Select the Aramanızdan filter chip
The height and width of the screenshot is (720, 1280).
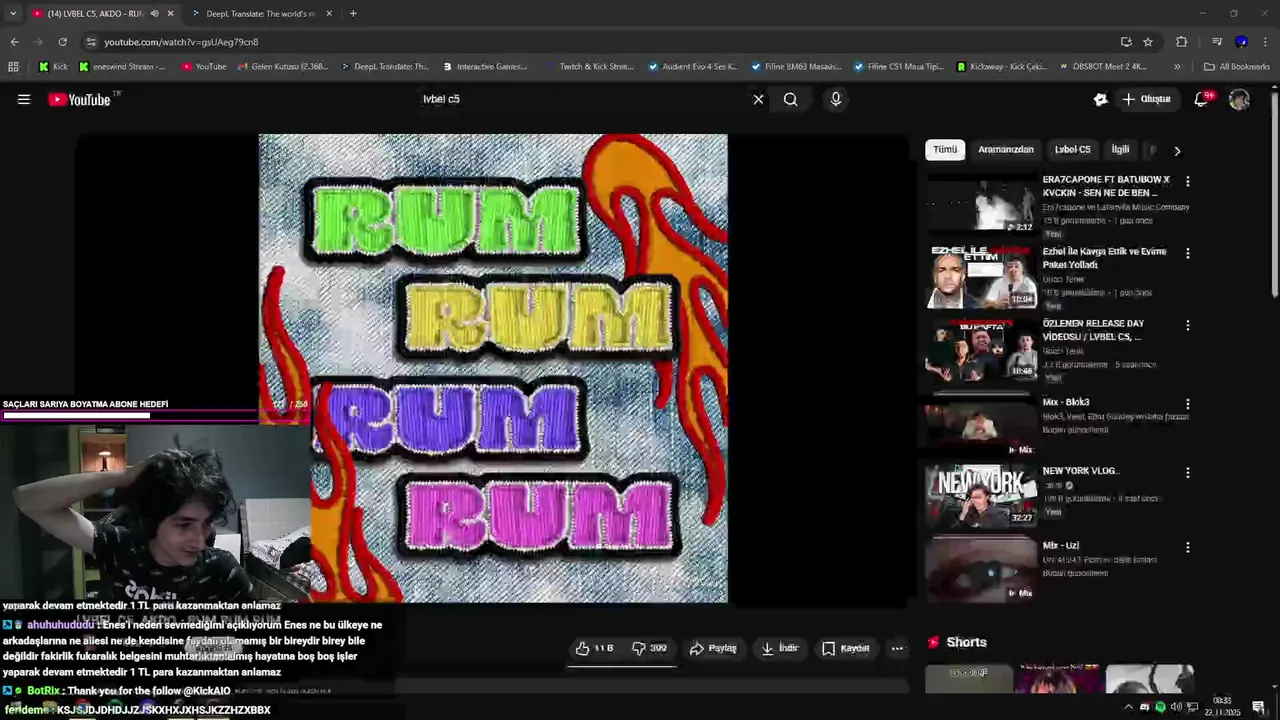point(1006,150)
